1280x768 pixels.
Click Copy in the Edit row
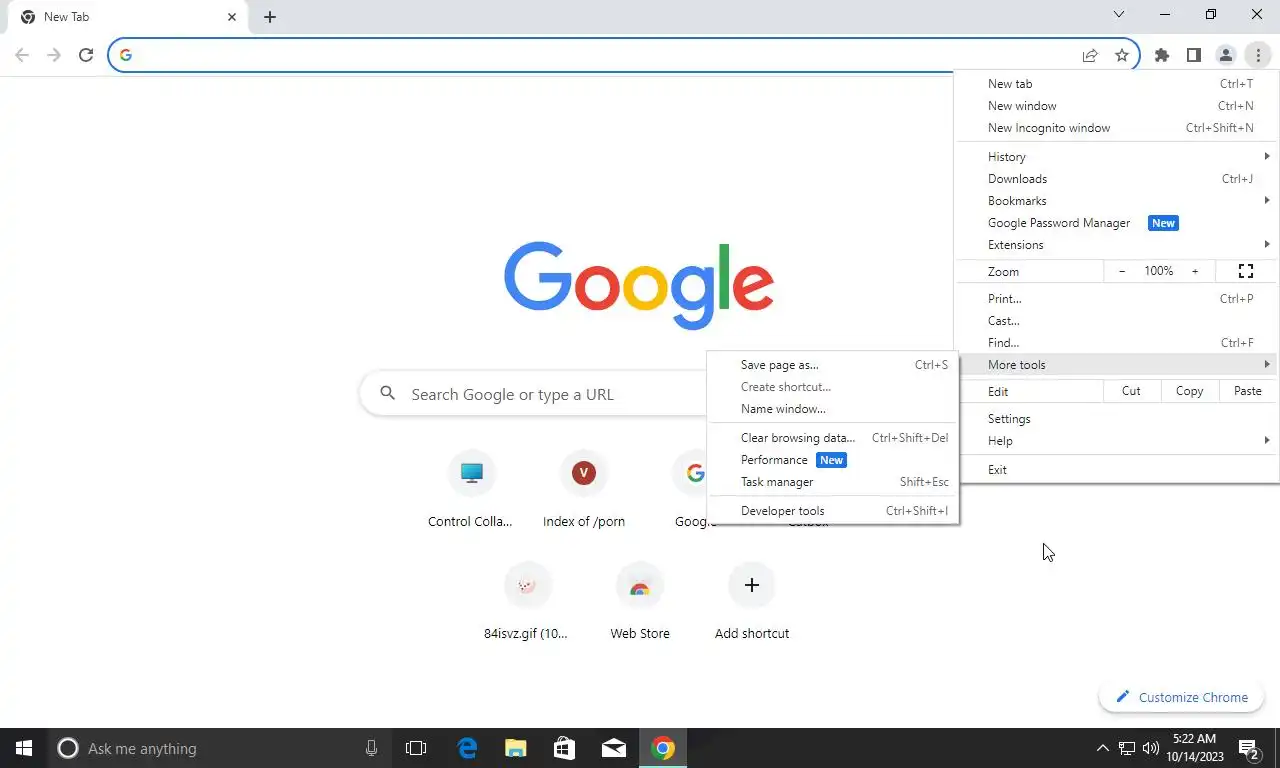(1189, 392)
